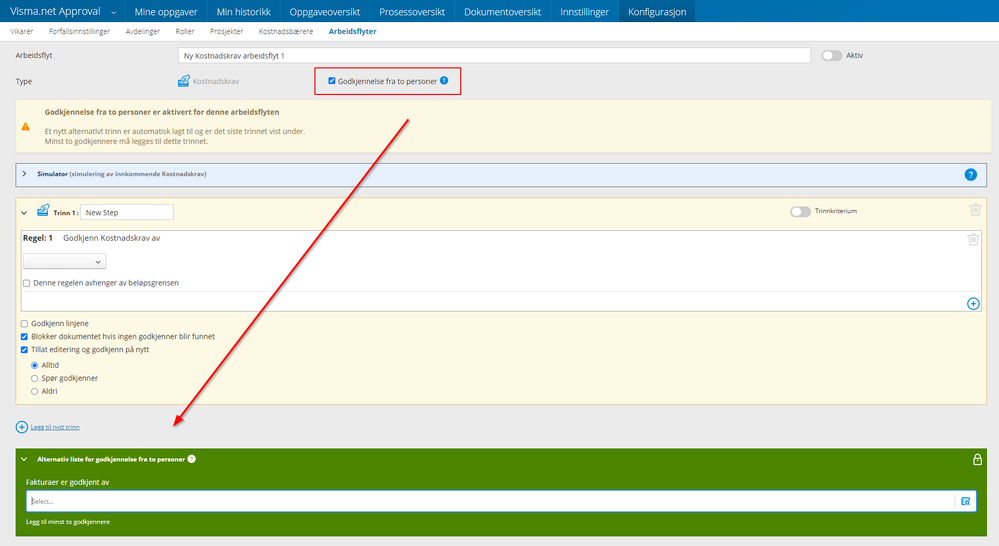The height and width of the screenshot is (546, 999).
Task: Toggle the Trinnkriterium switch
Action: [x=800, y=212]
